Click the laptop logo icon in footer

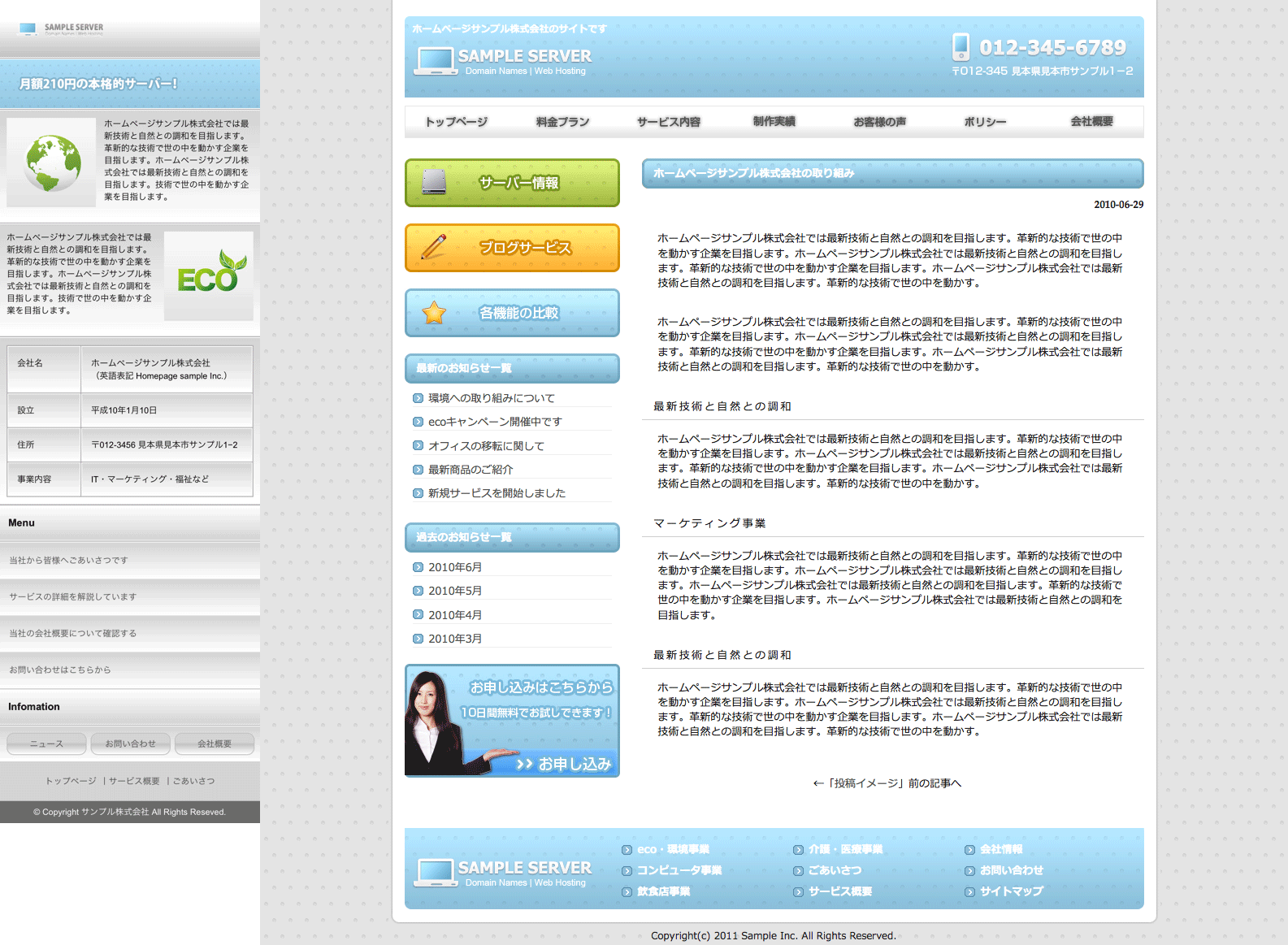[435, 873]
